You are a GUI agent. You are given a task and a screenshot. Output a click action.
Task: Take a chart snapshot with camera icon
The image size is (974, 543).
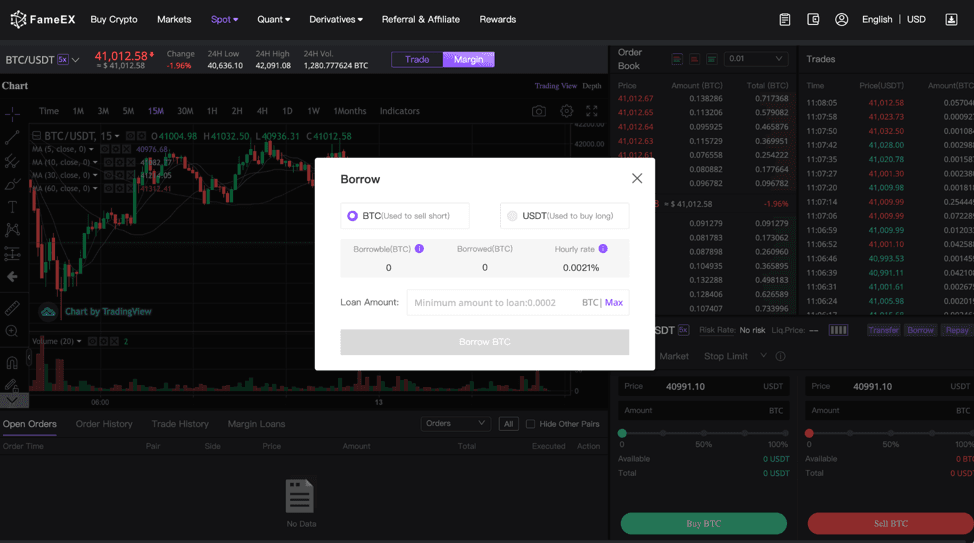click(x=539, y=111)
